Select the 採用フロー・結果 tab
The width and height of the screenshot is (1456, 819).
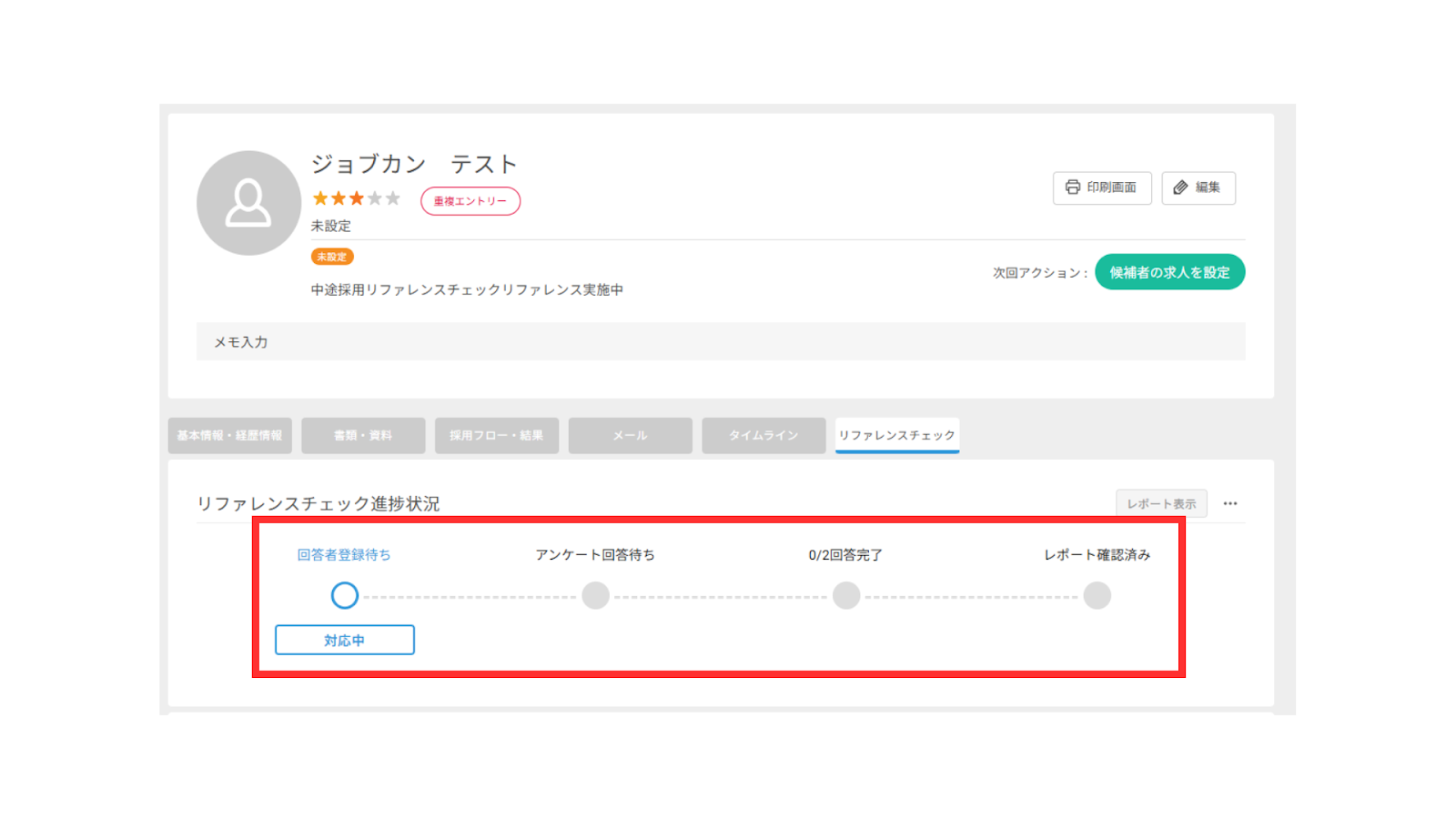pyautogui.click(x=496, y=436)
